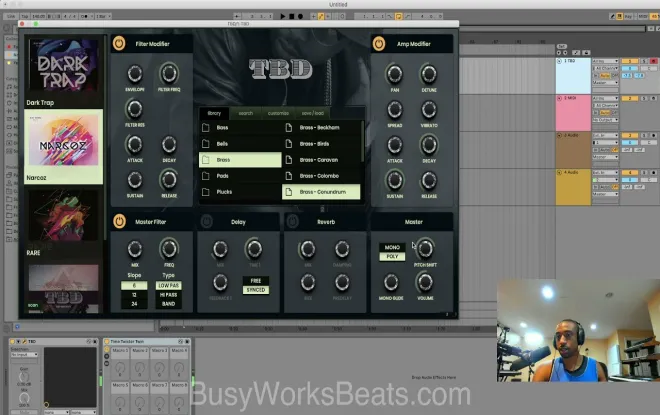Viewport: 660px width, 415px height.
Task: Set filter type to LOW PASS
Action: pos(168,285)
